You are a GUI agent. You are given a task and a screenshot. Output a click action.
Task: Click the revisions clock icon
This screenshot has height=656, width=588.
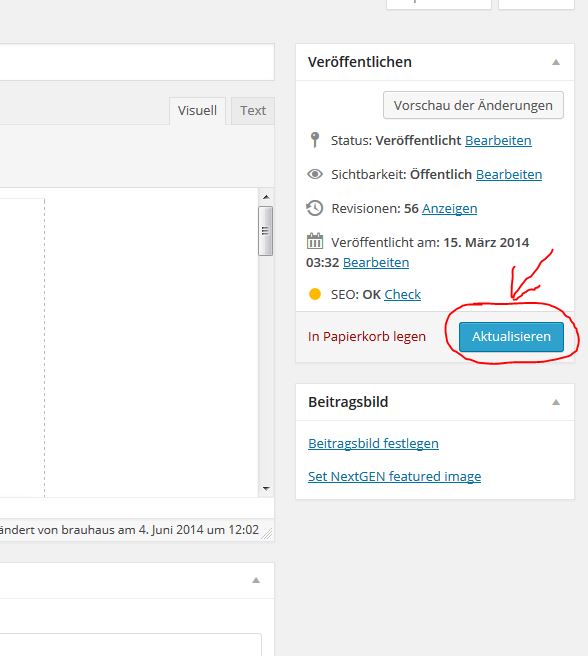314,208
